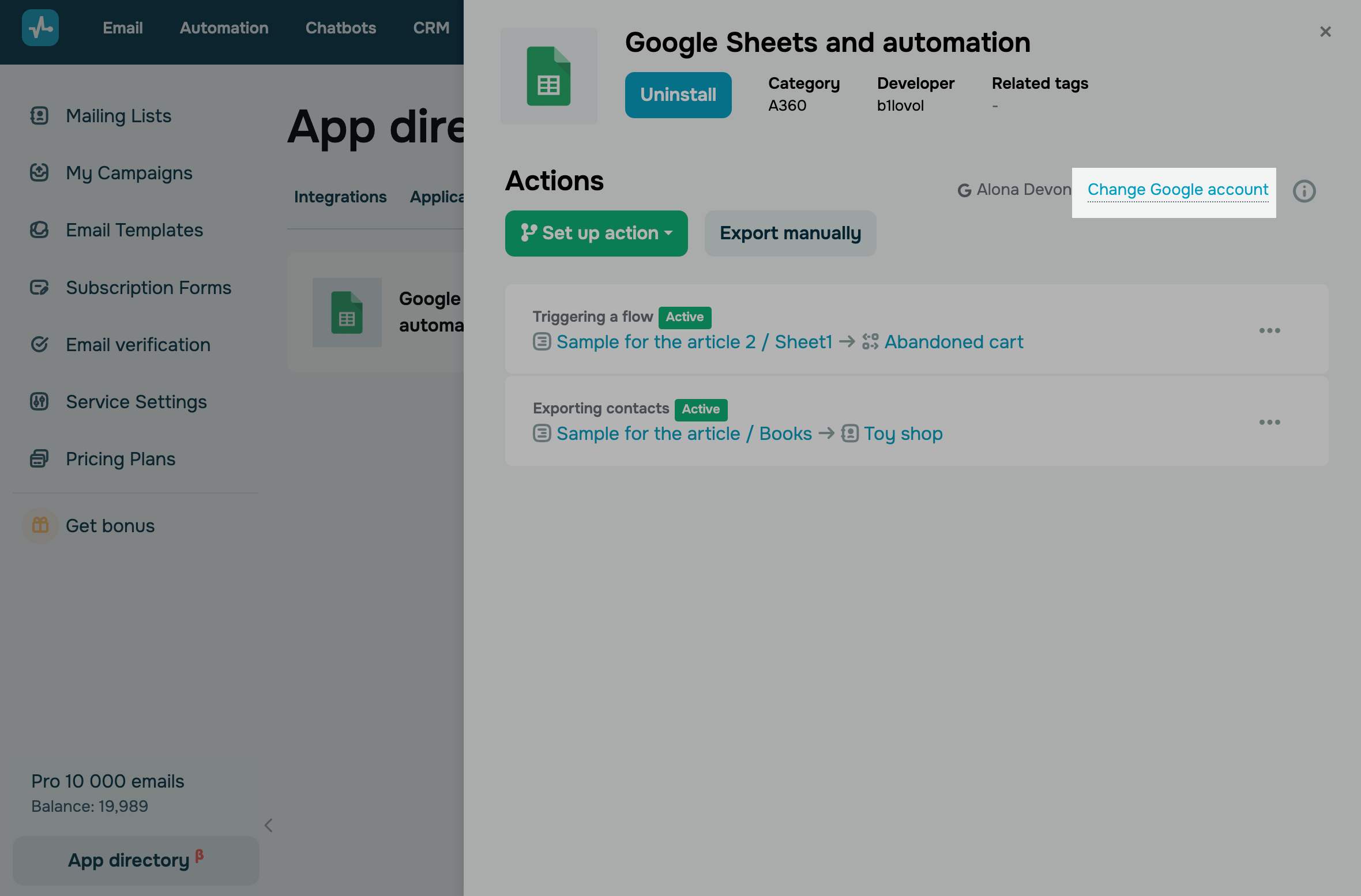The image size is (1361, 896).
Task: Open options menu for Triggering a flow action
Action: pyautogui.click(x=1269, y=330)
